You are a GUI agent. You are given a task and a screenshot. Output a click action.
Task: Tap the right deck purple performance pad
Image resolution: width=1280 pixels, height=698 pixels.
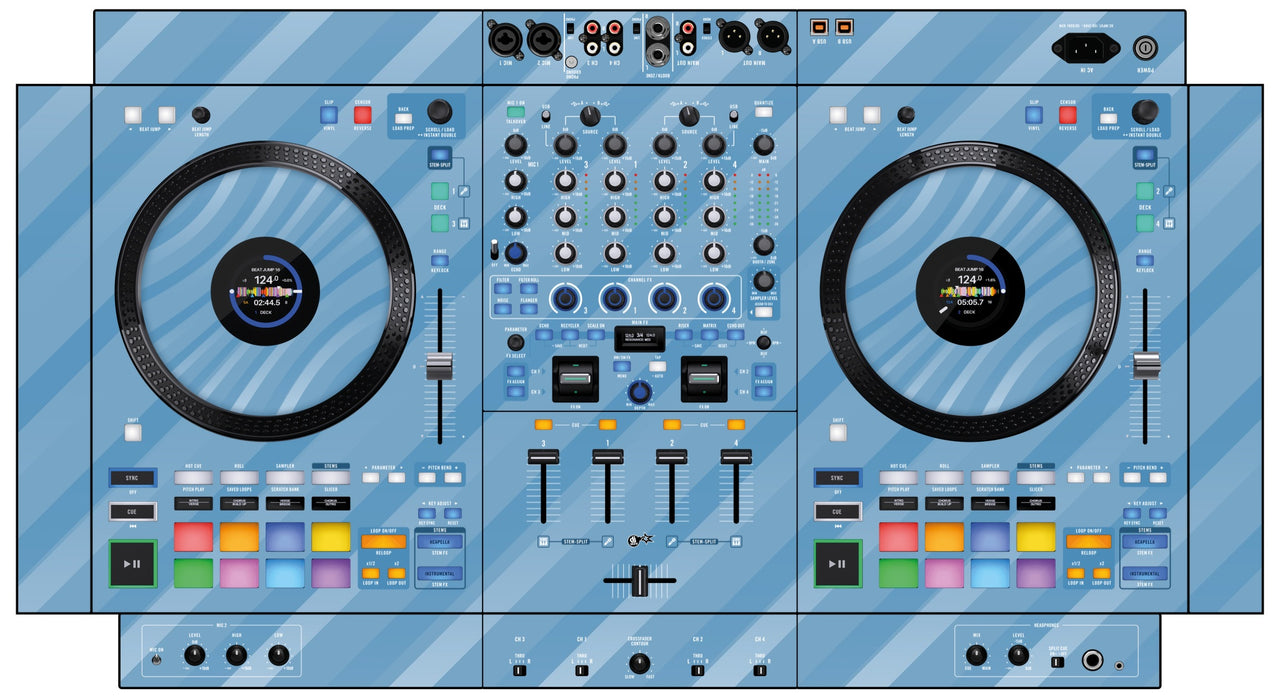click(1036, 573)
